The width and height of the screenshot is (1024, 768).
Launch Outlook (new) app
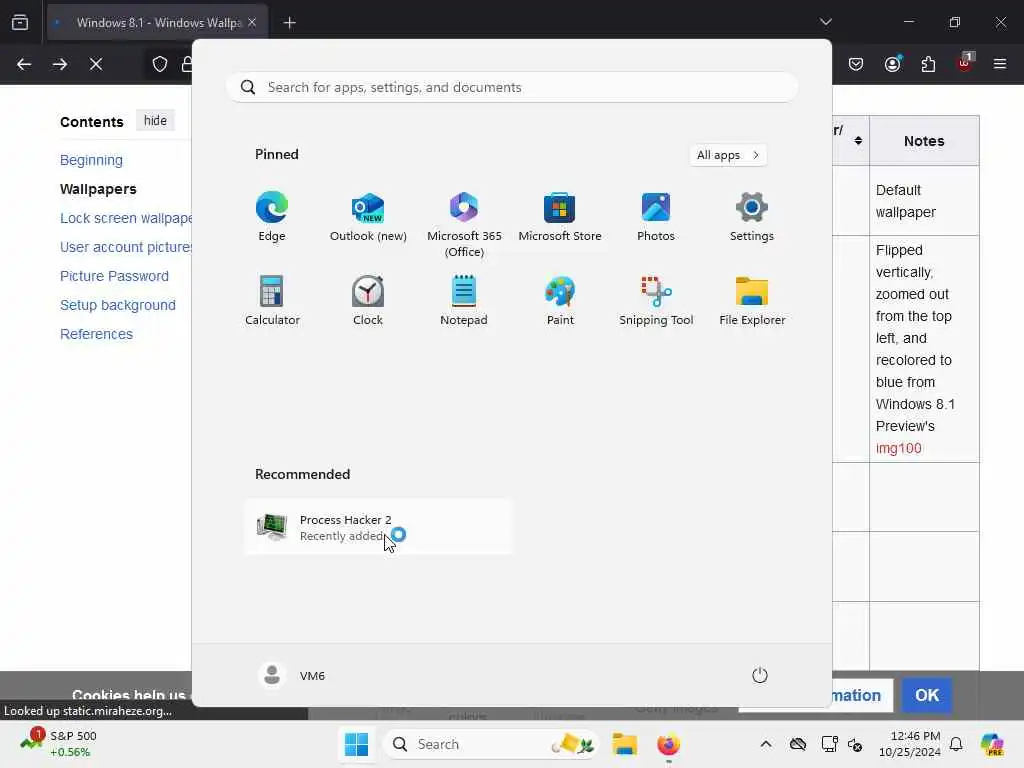[x=368, y=217]
